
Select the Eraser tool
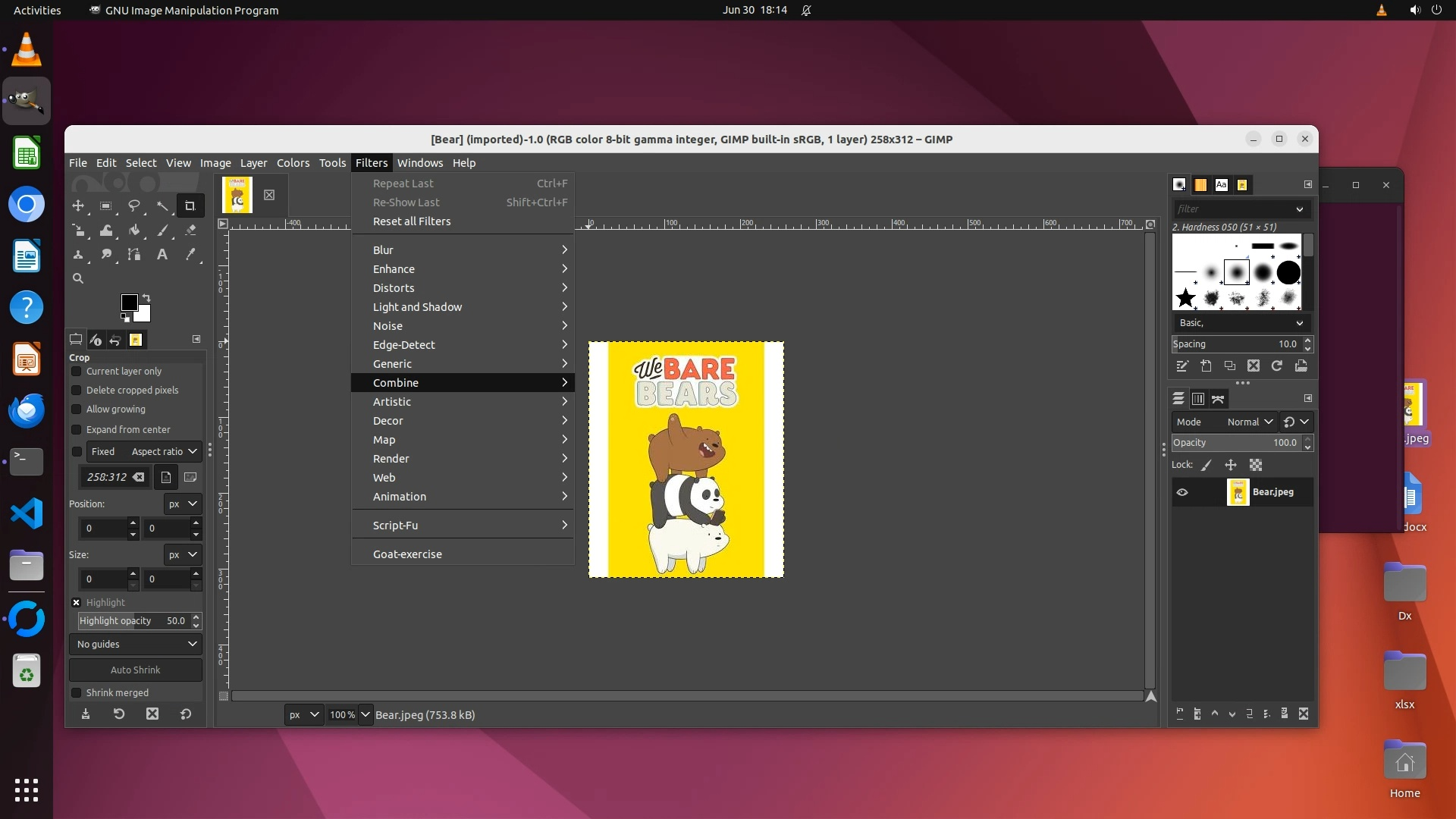pos(190,230)
